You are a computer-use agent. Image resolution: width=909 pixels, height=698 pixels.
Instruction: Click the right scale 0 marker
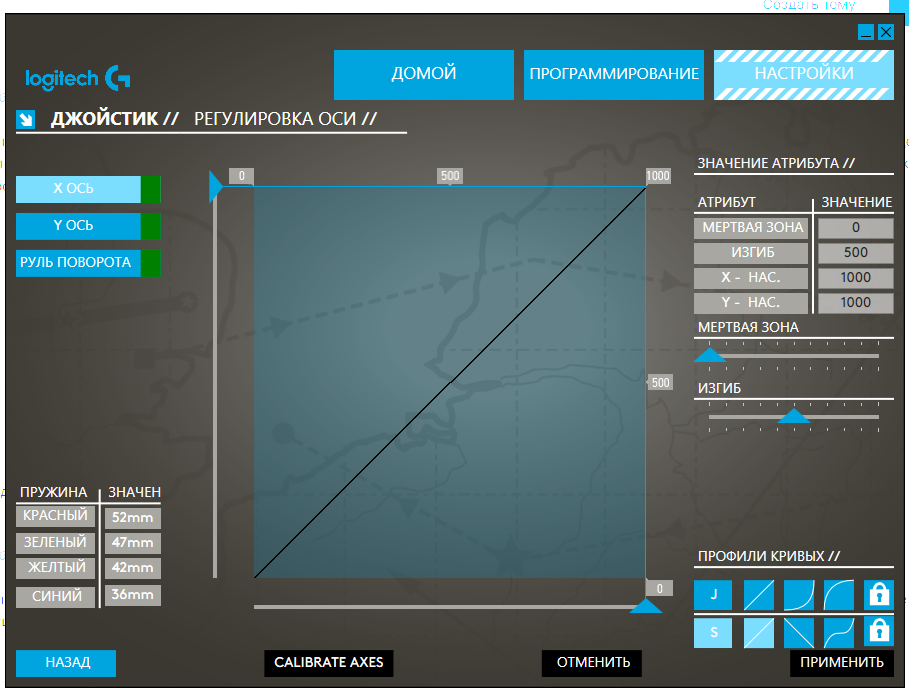[x=659, y=588]
